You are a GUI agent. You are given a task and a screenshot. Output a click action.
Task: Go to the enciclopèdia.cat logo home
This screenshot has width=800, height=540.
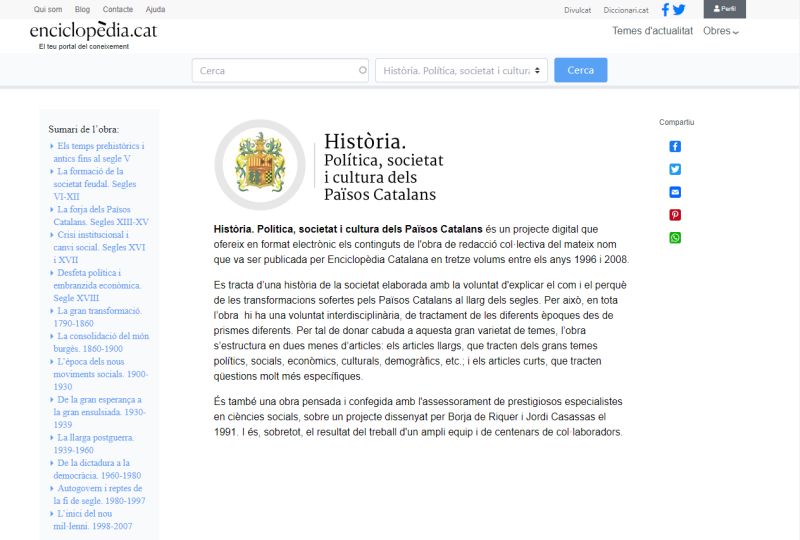coord(93,31)
